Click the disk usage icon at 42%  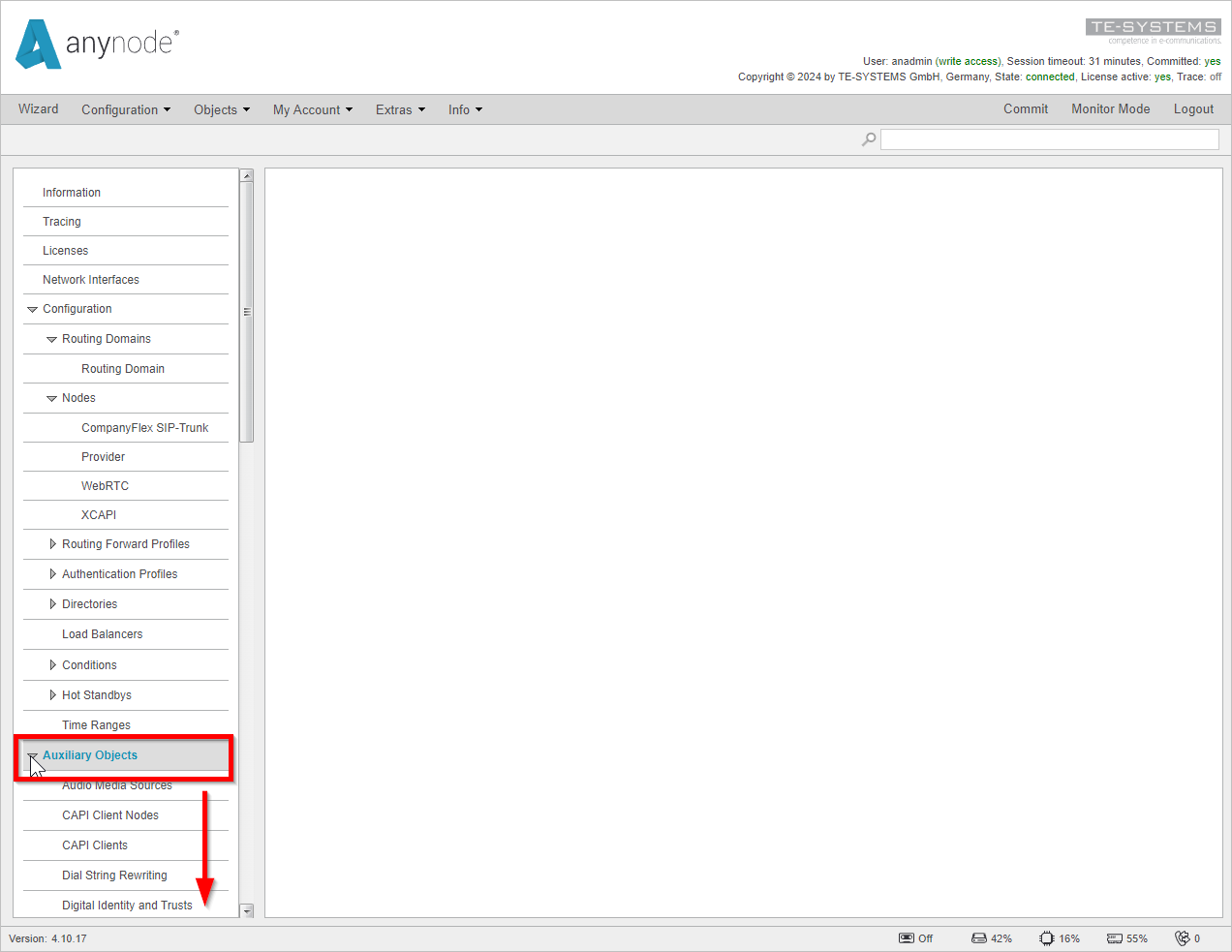click(978, 937)
